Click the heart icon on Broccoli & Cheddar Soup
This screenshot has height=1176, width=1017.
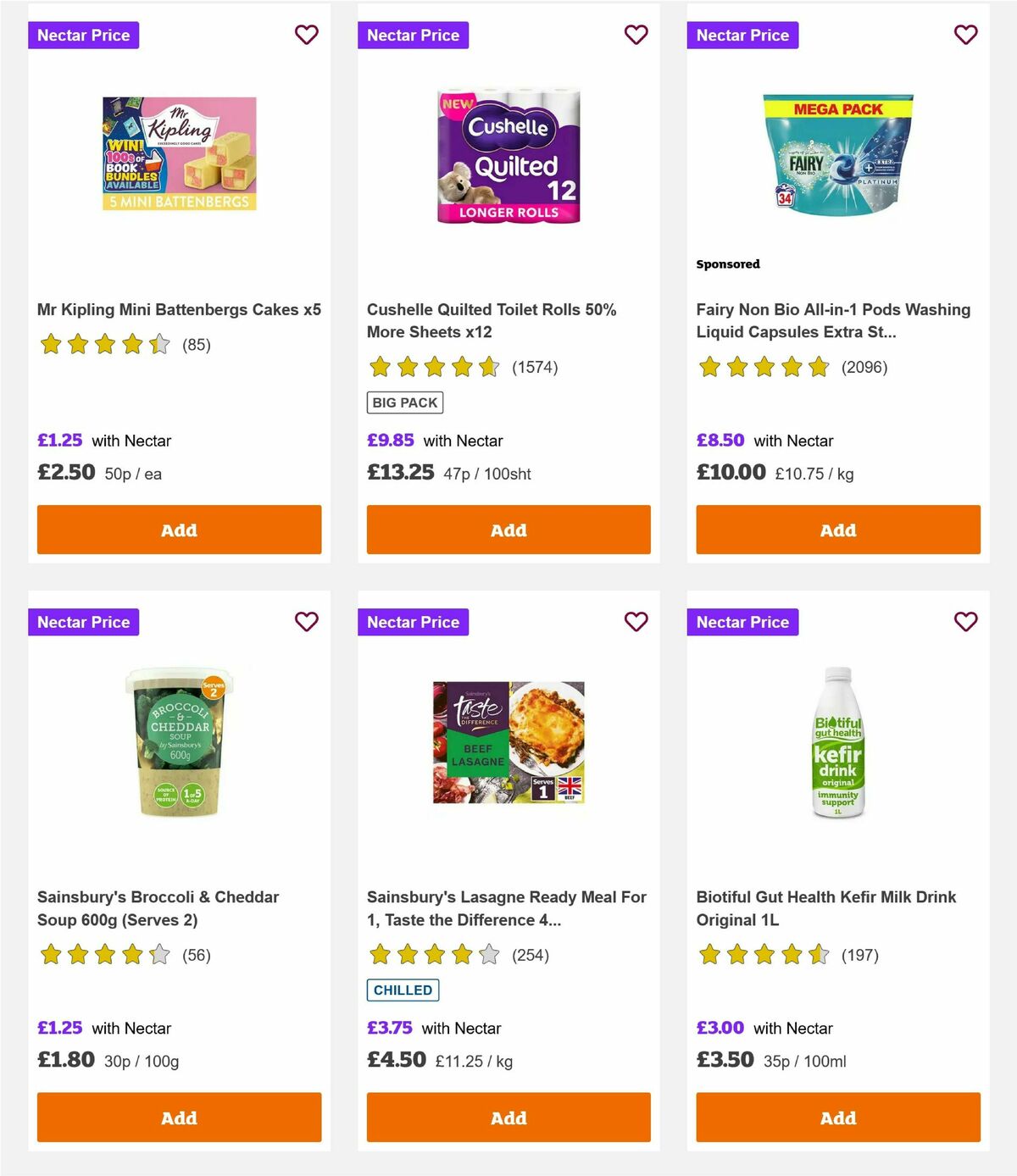pos(306,621)
